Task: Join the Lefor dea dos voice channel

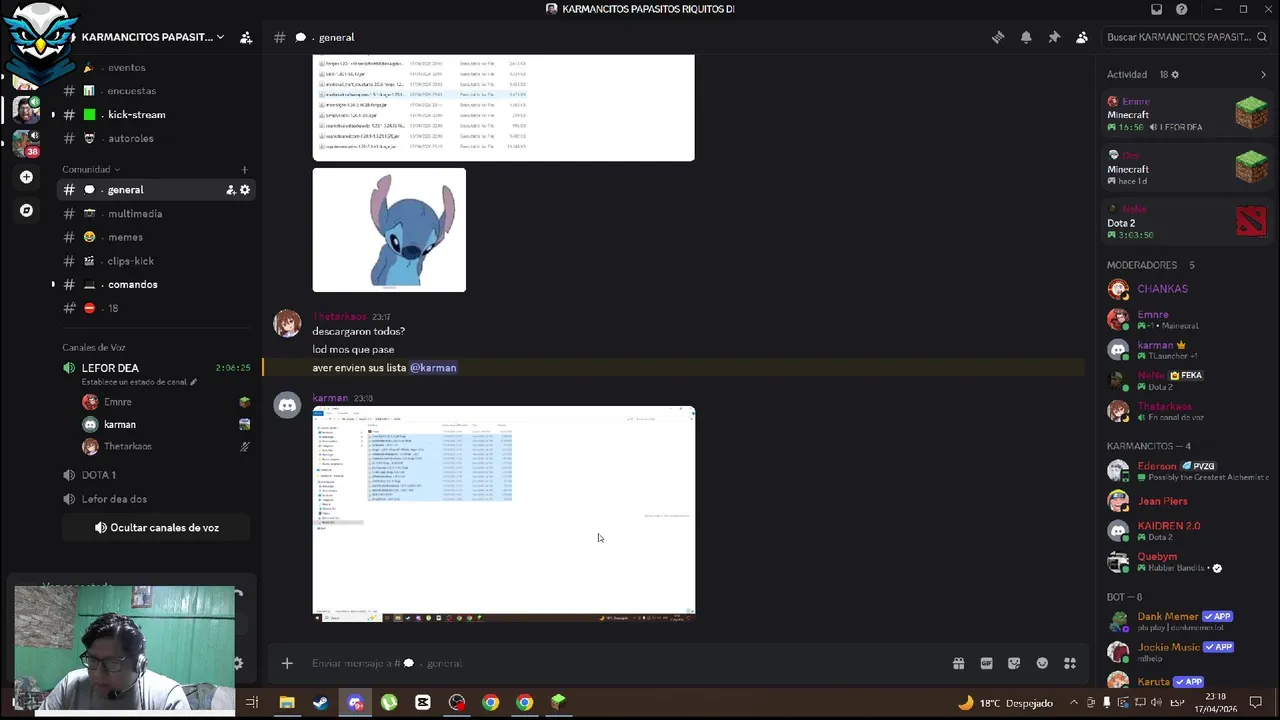Action: click(x=157, y=499)
